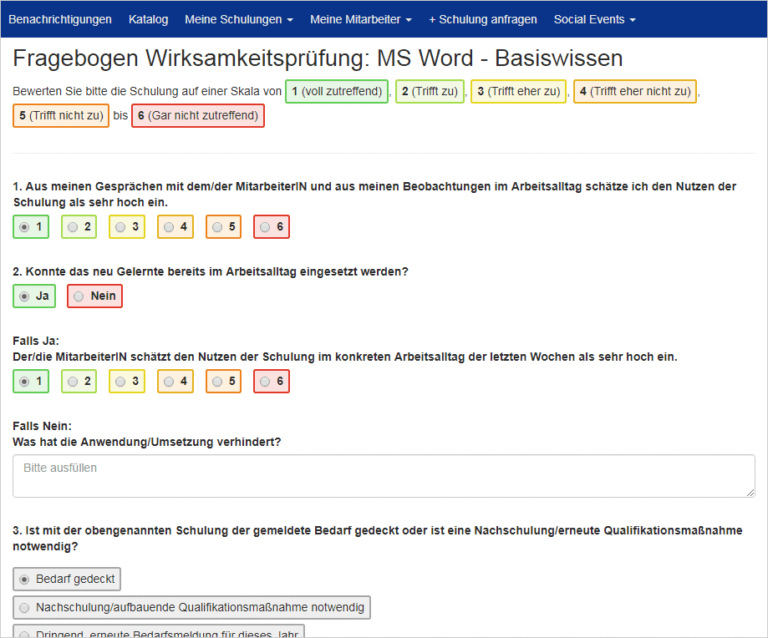768x638 pixels.
Task: Click the '3 (Trifft eher zu)' legend badge
Action: (518, 92)
